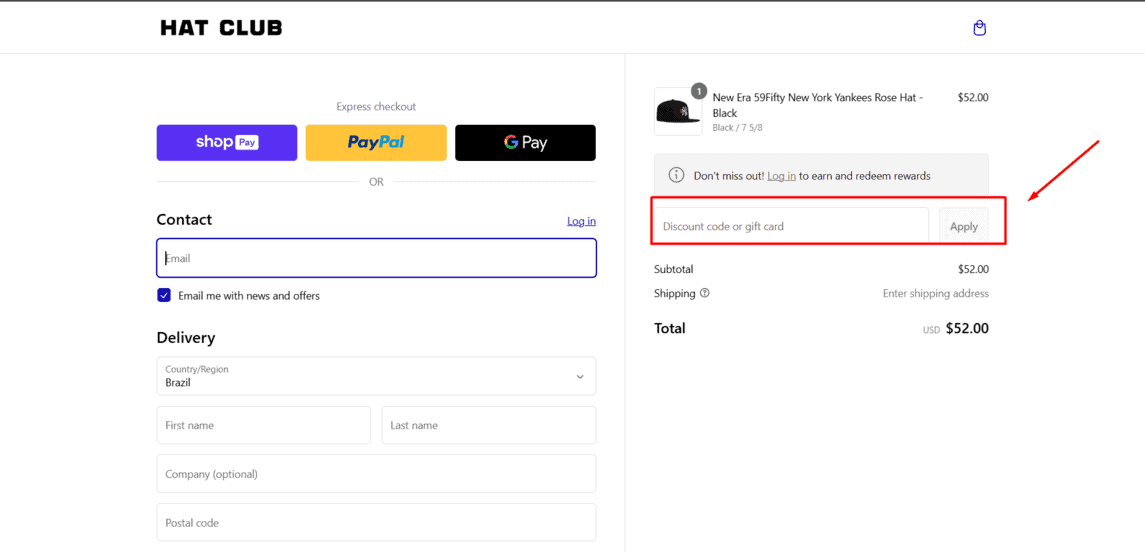The width and height of the screenshot is (1145, 552).
Task: Focus the First name field
Action: click(264, 425)
